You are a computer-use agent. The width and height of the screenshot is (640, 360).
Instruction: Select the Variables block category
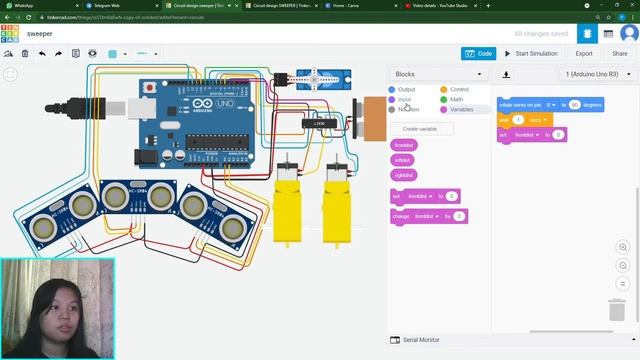click(x=457, y=109)
